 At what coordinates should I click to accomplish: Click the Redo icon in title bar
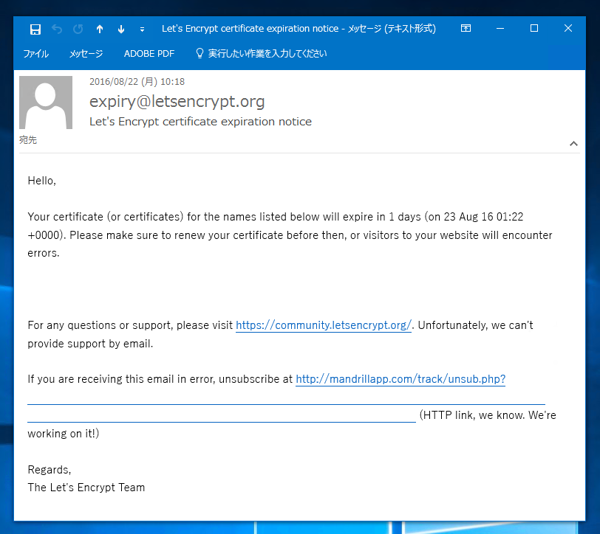(x=78, y=29)
